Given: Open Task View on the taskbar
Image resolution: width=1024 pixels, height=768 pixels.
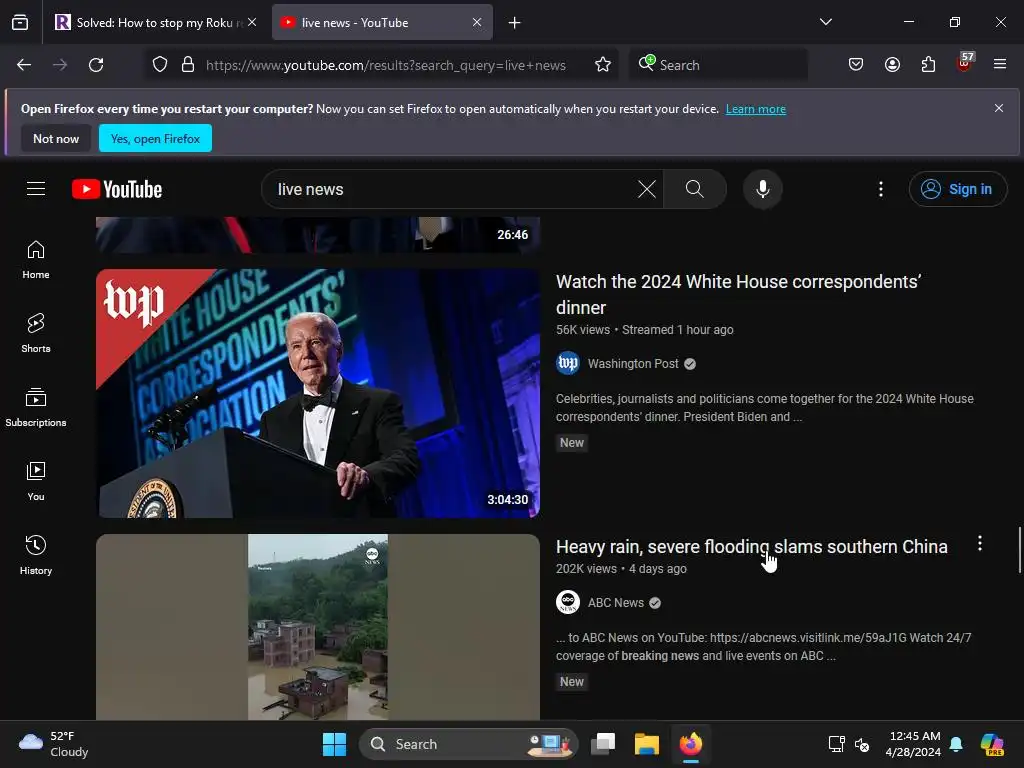Looking at the screenshot, I should [603, 744].
